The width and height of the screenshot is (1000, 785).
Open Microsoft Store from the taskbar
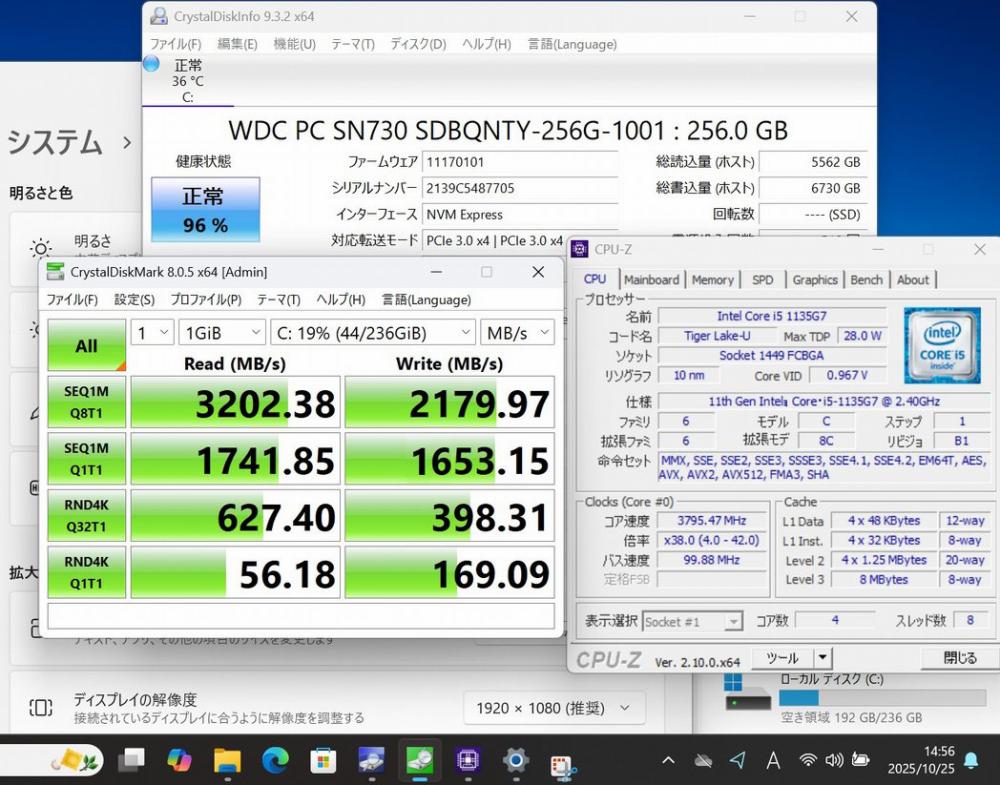323,760
